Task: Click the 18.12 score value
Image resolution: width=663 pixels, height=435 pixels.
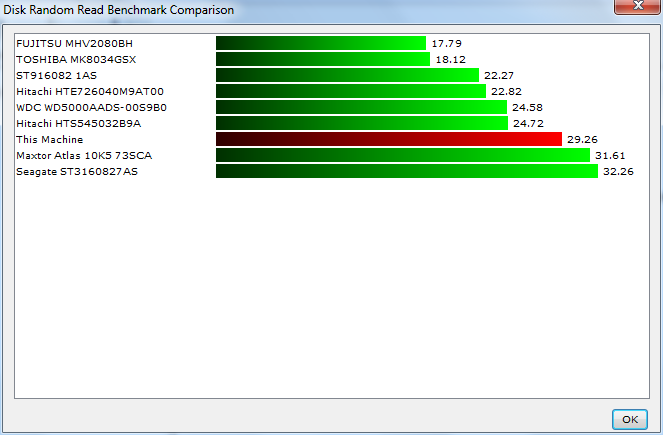Action: (x=451, y=60)
